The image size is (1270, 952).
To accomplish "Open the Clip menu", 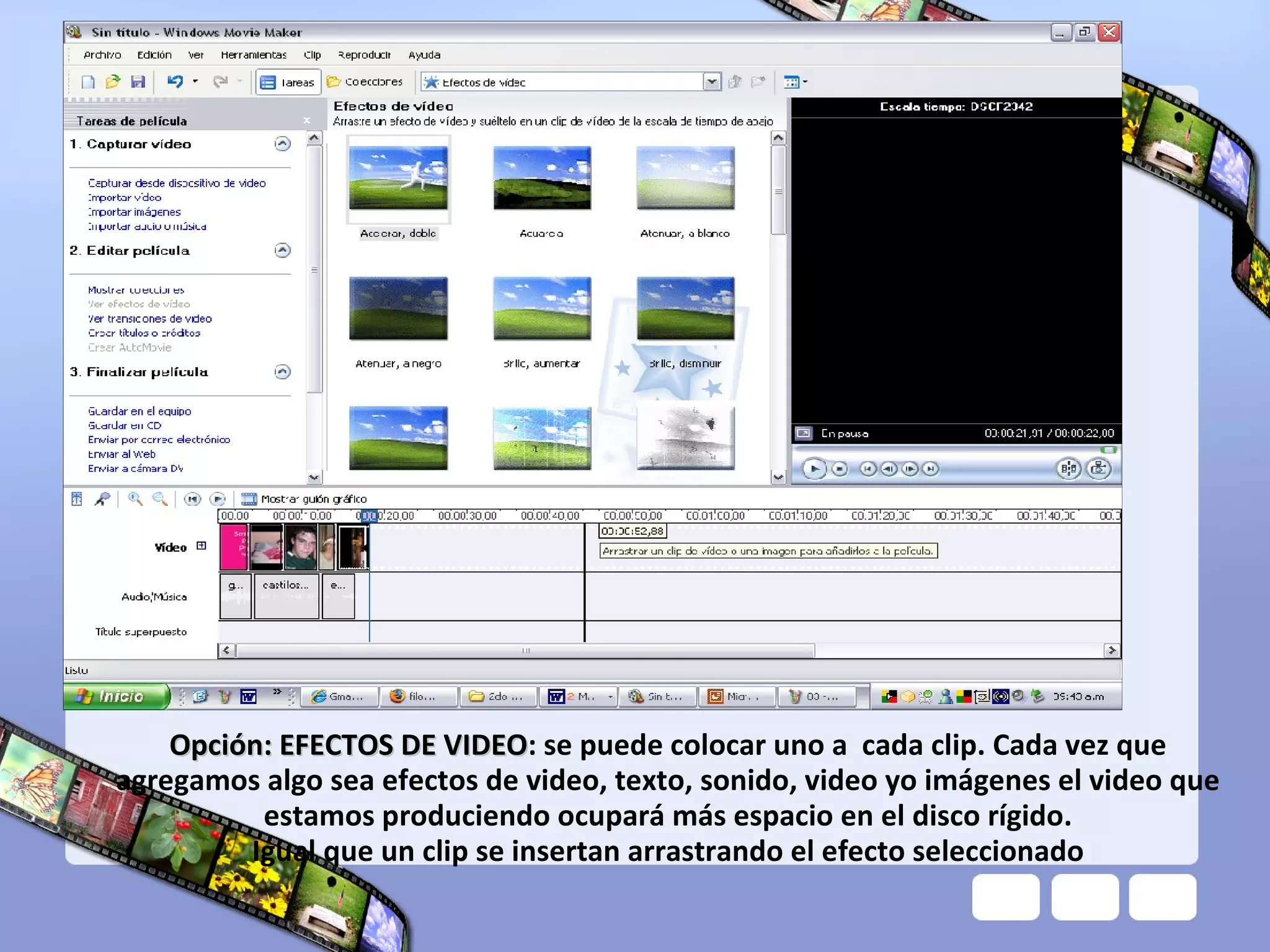I will [x=312, y=55].
